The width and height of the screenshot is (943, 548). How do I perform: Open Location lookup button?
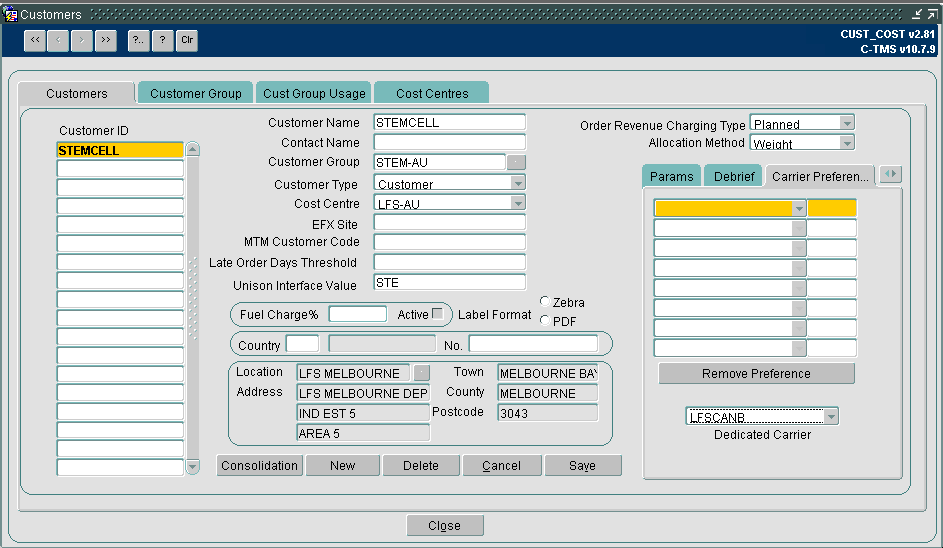(422, 373)
